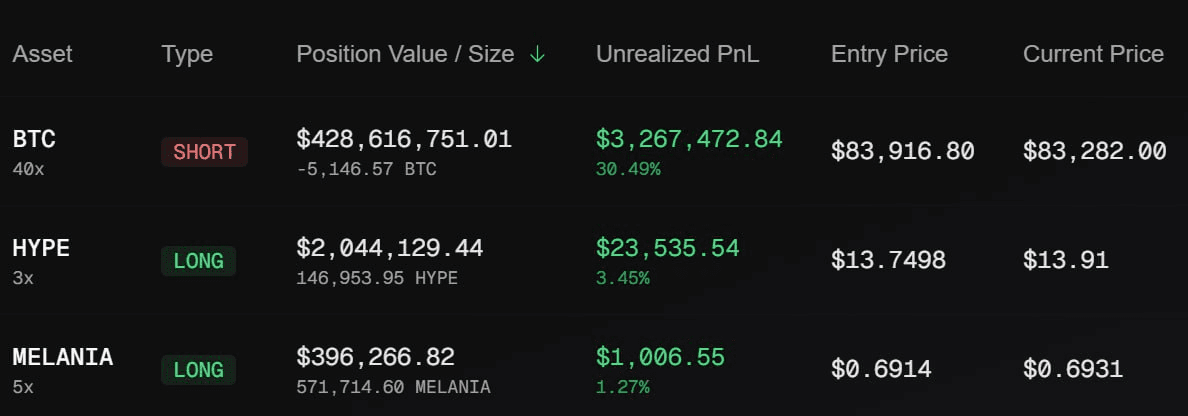Screen dimensions: 1188x416
Task: Sort table by Unrealized PnL column
Action: click(x=677, y=55)
